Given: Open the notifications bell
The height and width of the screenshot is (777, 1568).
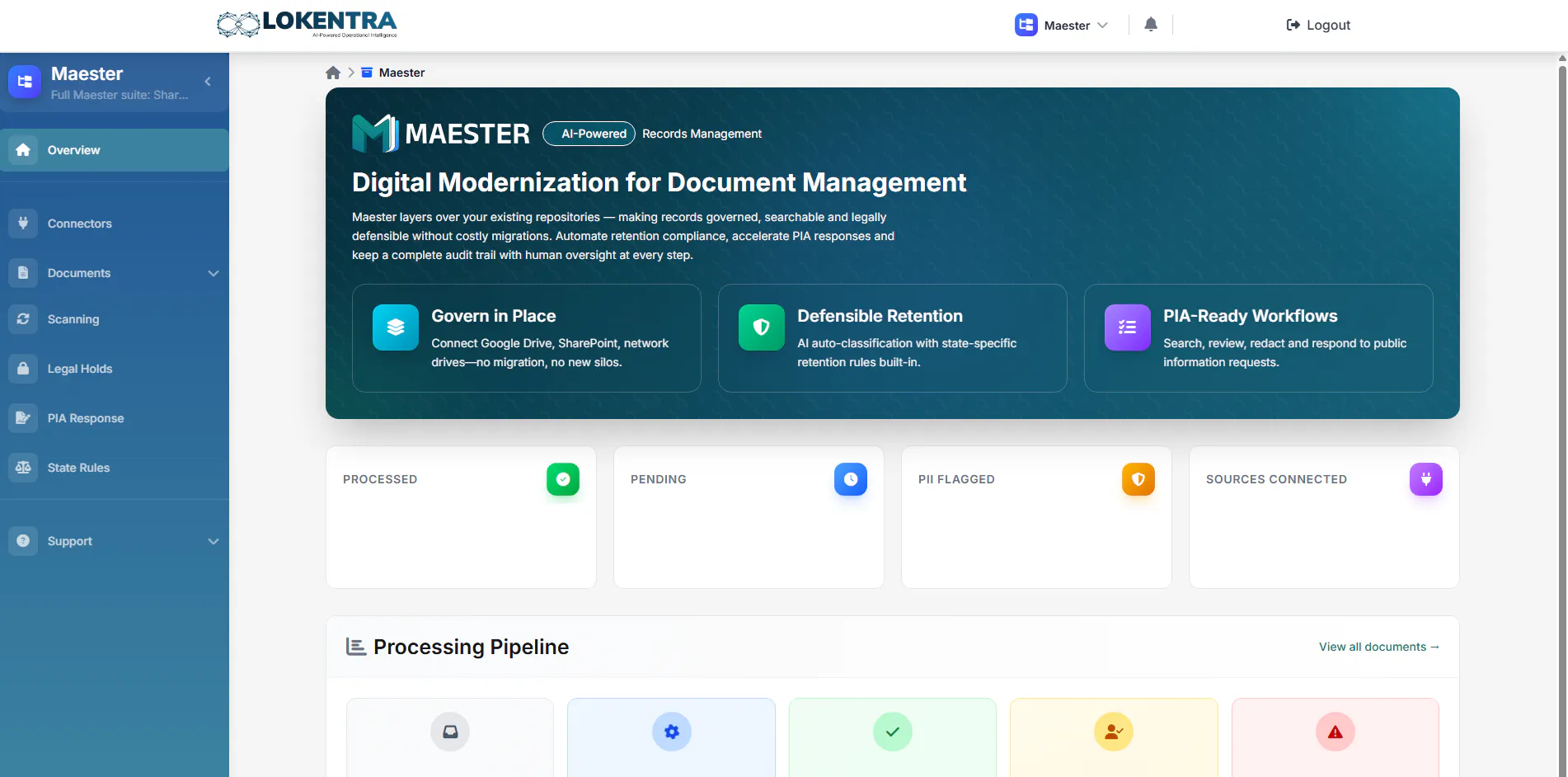Looking at the screenshot, I should pos(1151,25).
